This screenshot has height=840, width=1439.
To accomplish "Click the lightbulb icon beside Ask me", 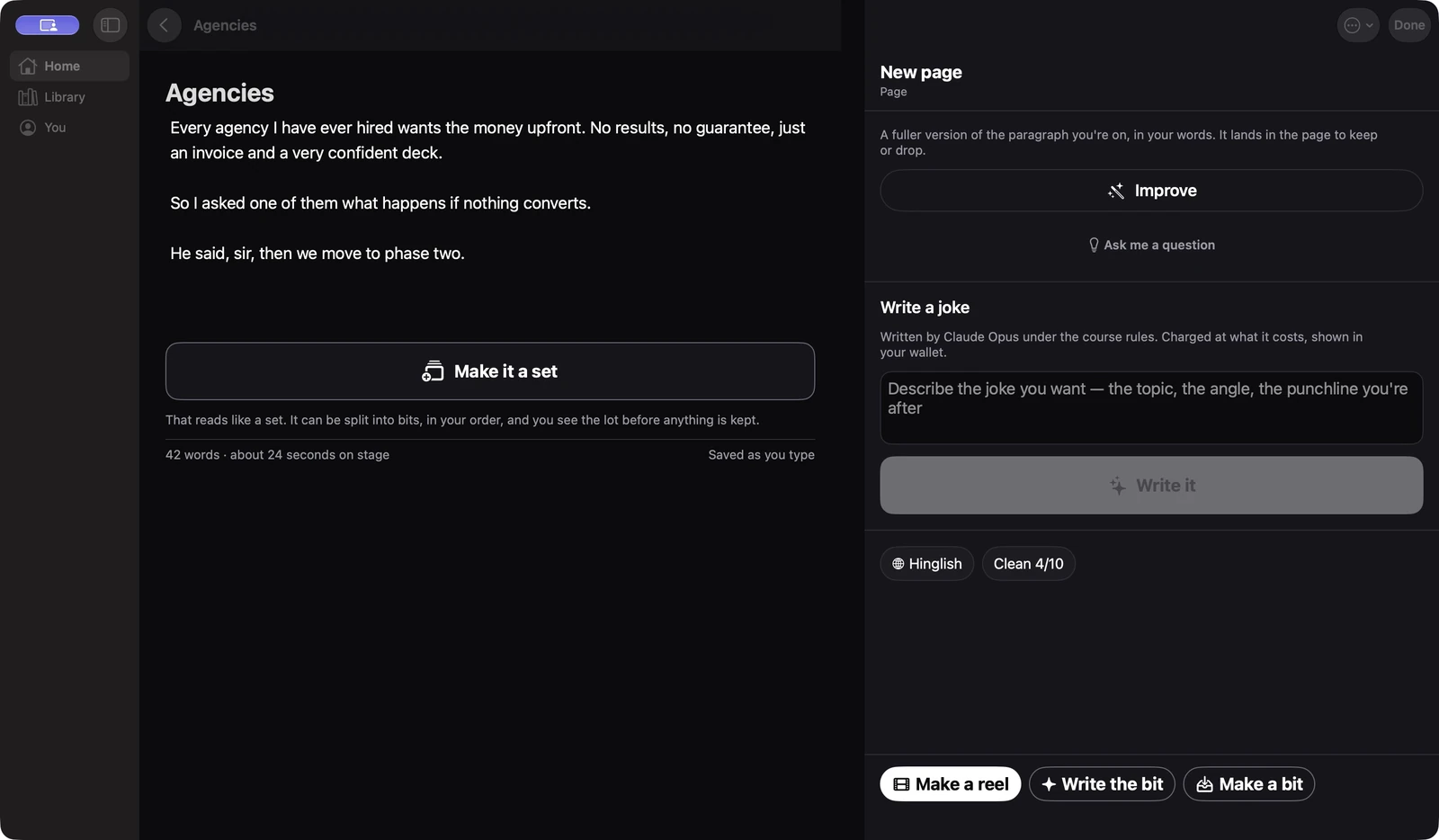I will (1094, 245).
